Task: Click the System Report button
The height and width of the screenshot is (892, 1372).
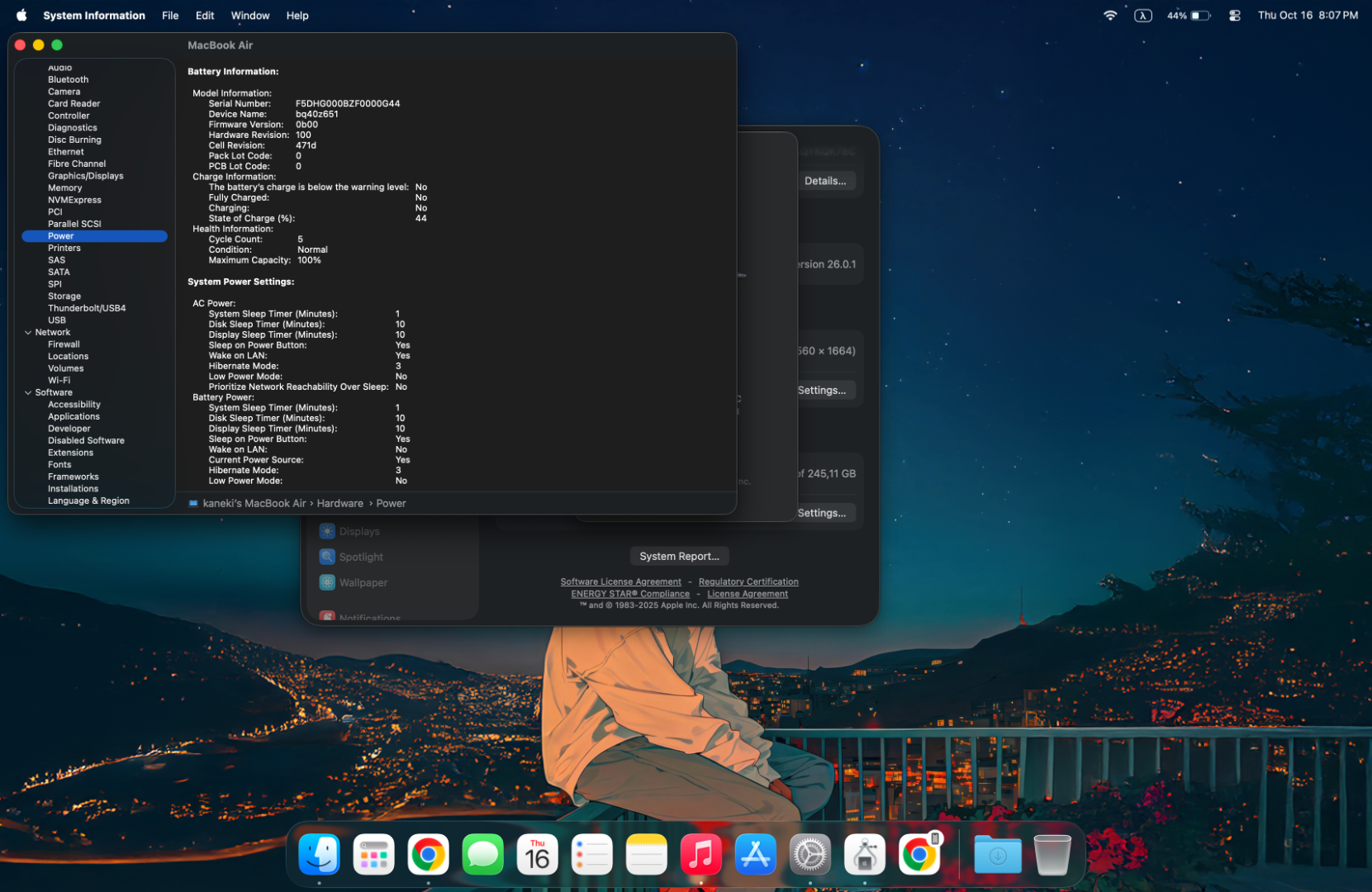Action: click(678, 557)
